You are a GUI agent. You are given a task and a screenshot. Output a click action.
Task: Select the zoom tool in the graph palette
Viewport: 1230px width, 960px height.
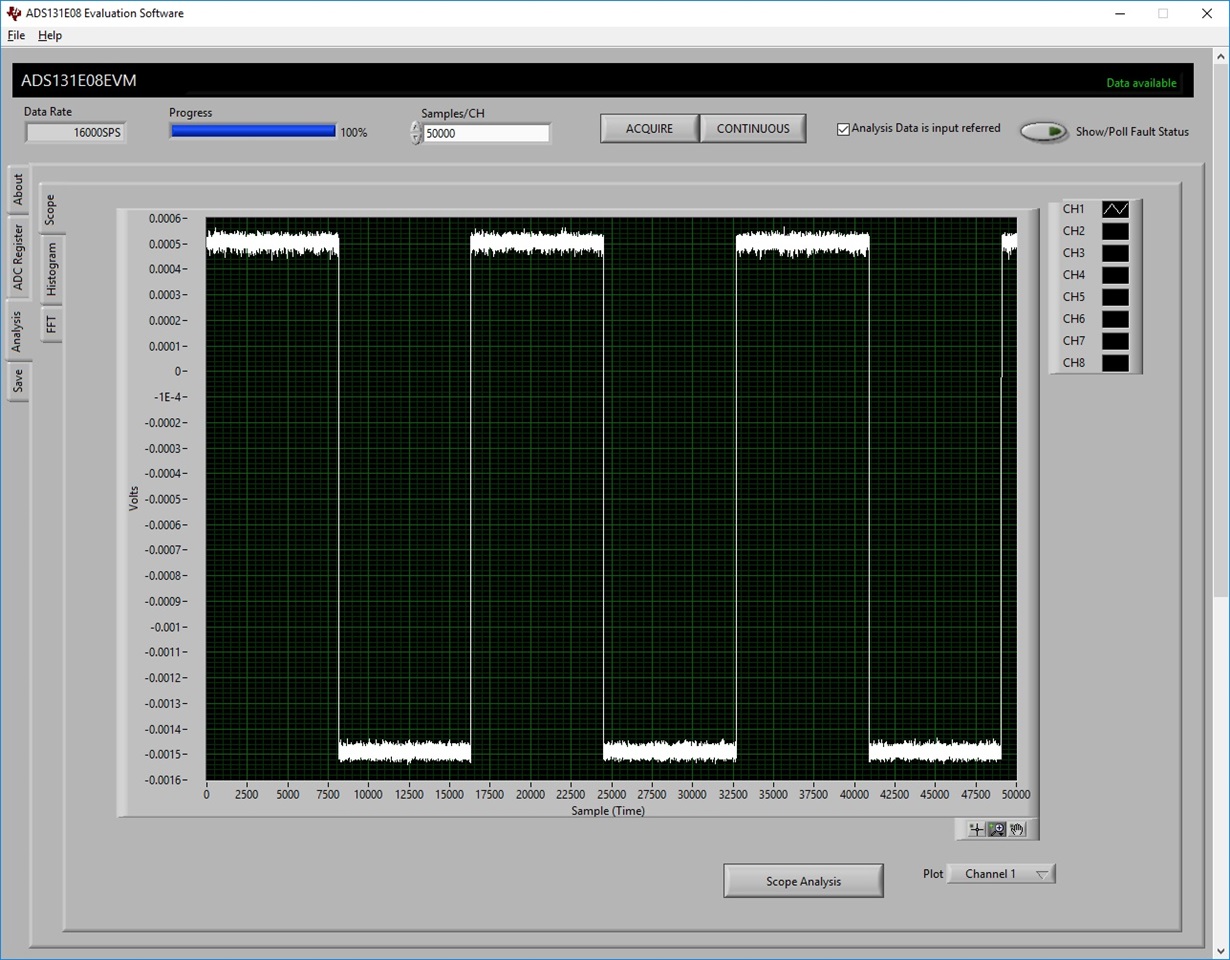point(996,829)
